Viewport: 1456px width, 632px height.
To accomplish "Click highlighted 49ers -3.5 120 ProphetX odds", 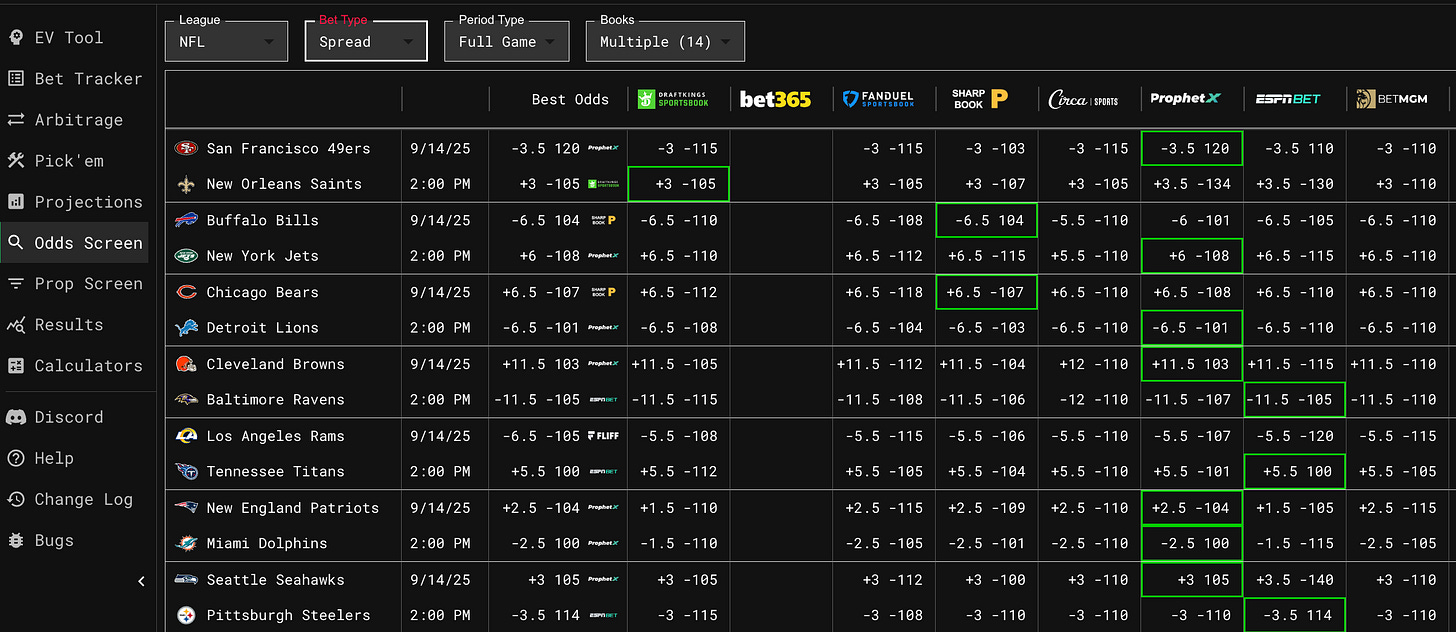I will coord(1192,148).
